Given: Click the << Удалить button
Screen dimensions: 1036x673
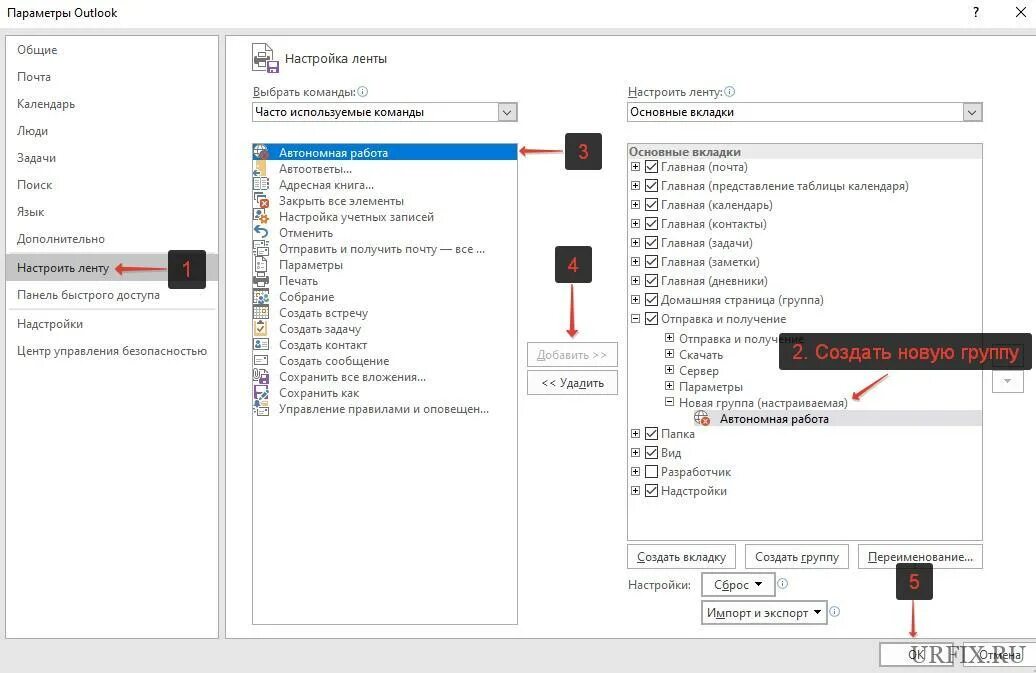Looking at the screenshot, I should tap(572, 383).
